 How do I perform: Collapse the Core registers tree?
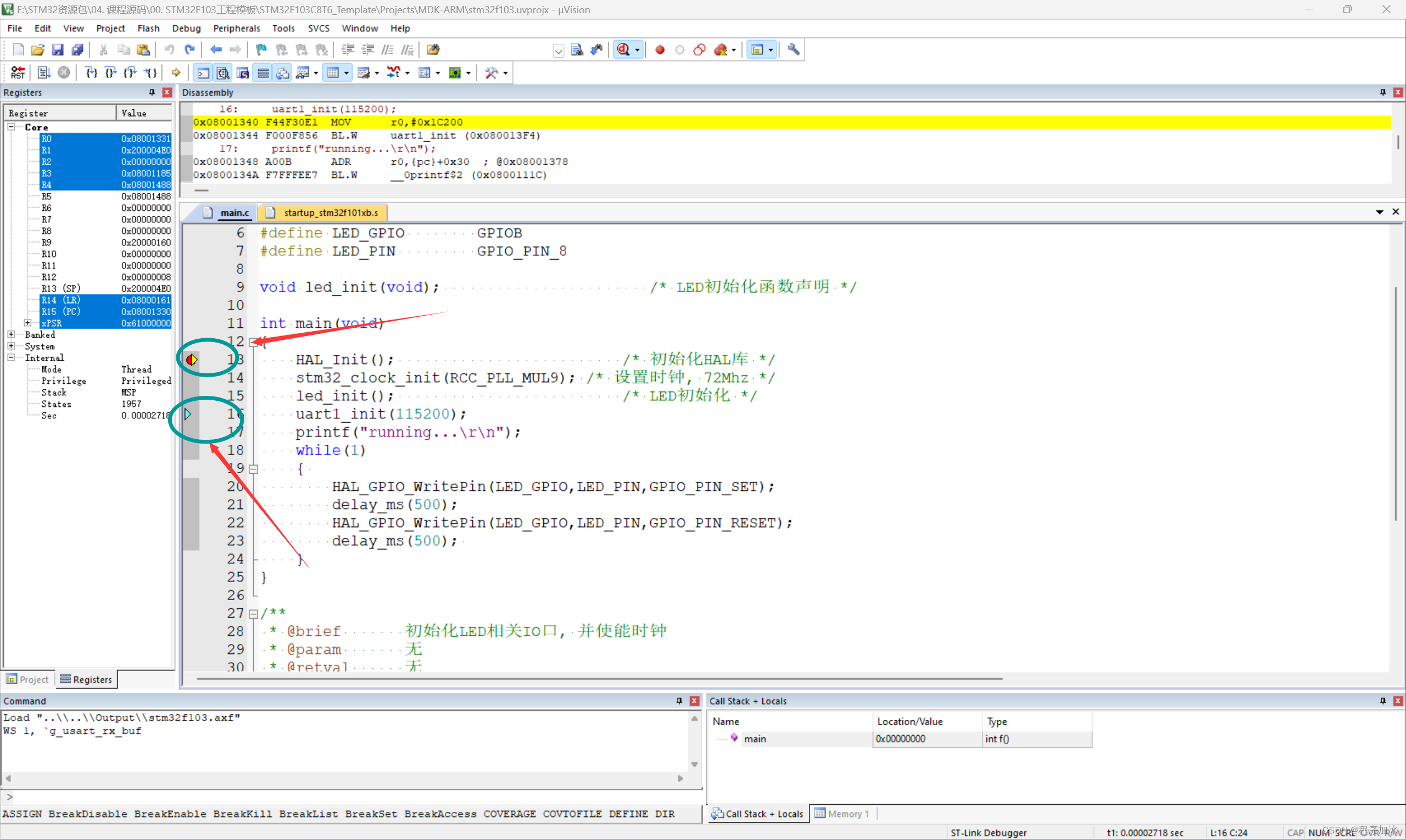point(11,127)
